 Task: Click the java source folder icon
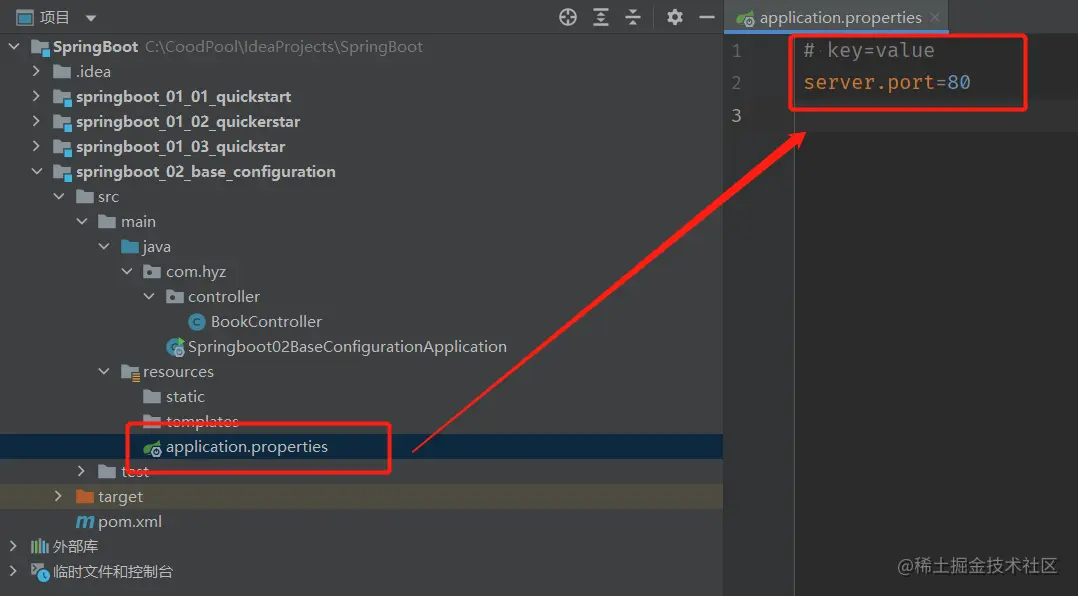pyautogui.click(x=130, y=246)
